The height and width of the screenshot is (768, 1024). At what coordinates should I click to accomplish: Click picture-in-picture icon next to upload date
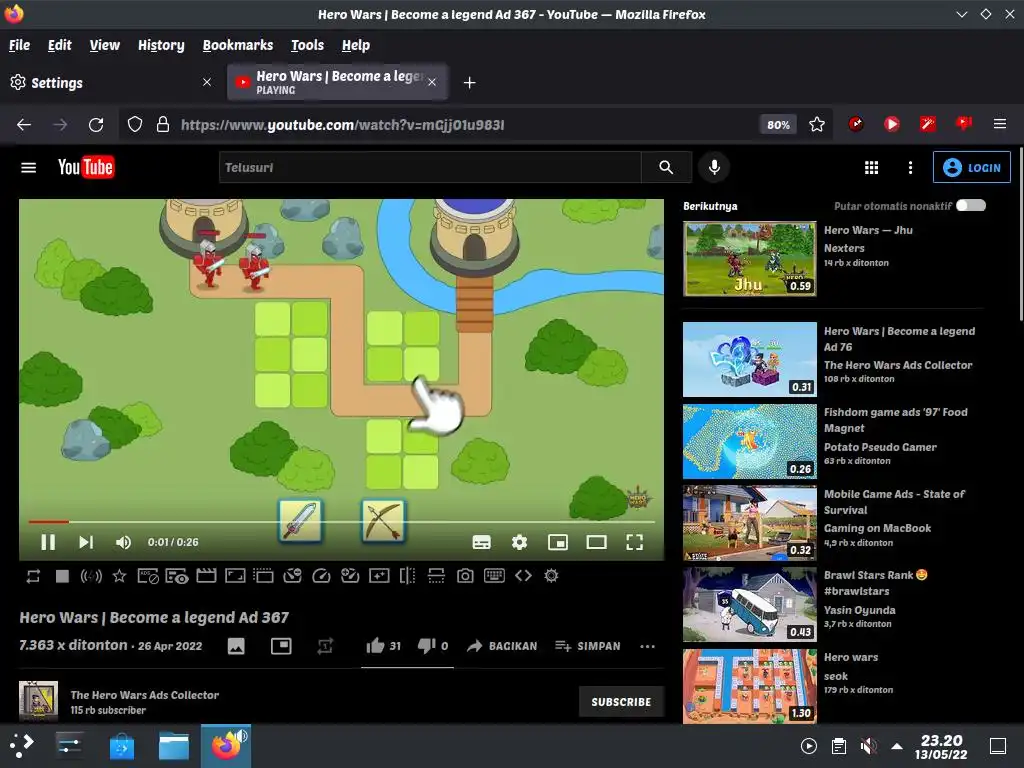(281, 646)
